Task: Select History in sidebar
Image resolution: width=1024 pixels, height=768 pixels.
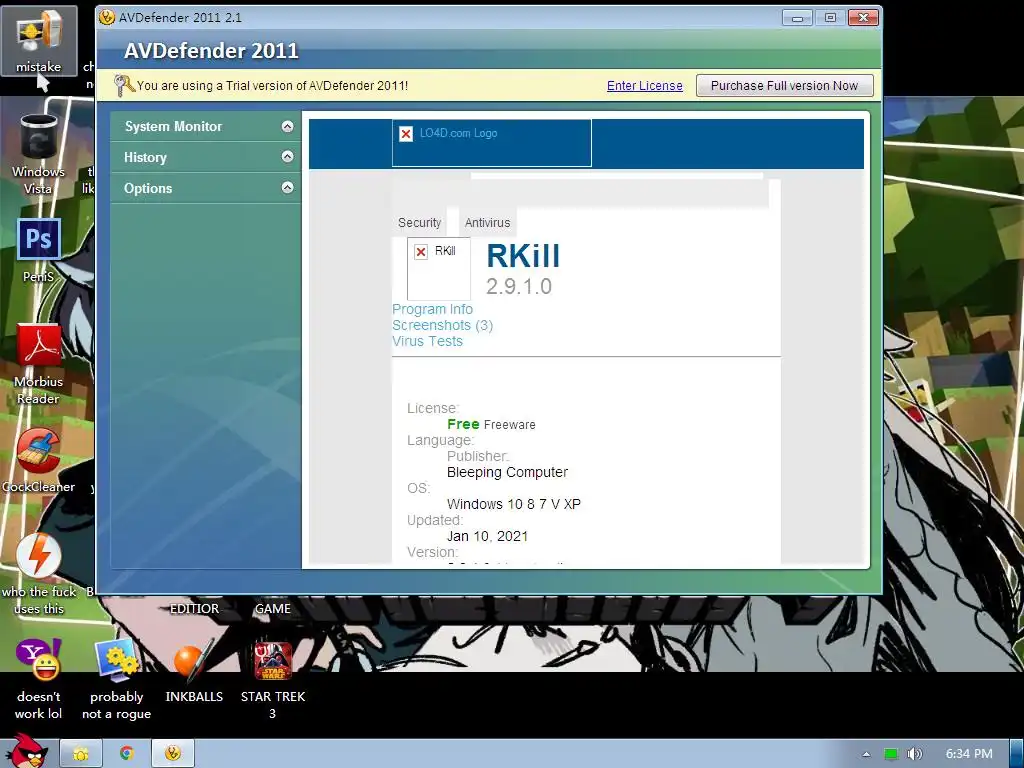Action: coord(145,157)
